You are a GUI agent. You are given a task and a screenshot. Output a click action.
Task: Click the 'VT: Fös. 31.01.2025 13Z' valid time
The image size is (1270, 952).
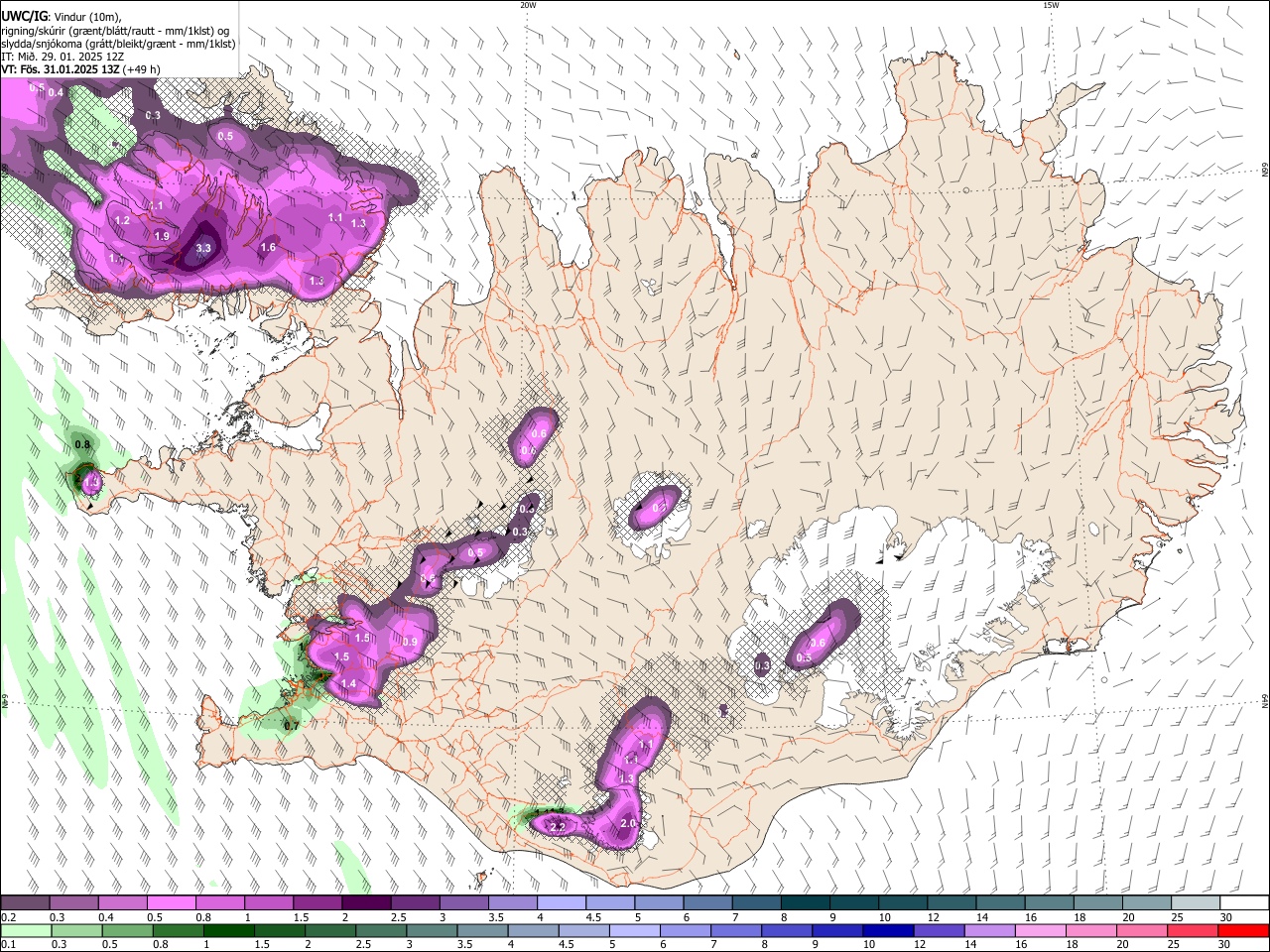[61, 69]
